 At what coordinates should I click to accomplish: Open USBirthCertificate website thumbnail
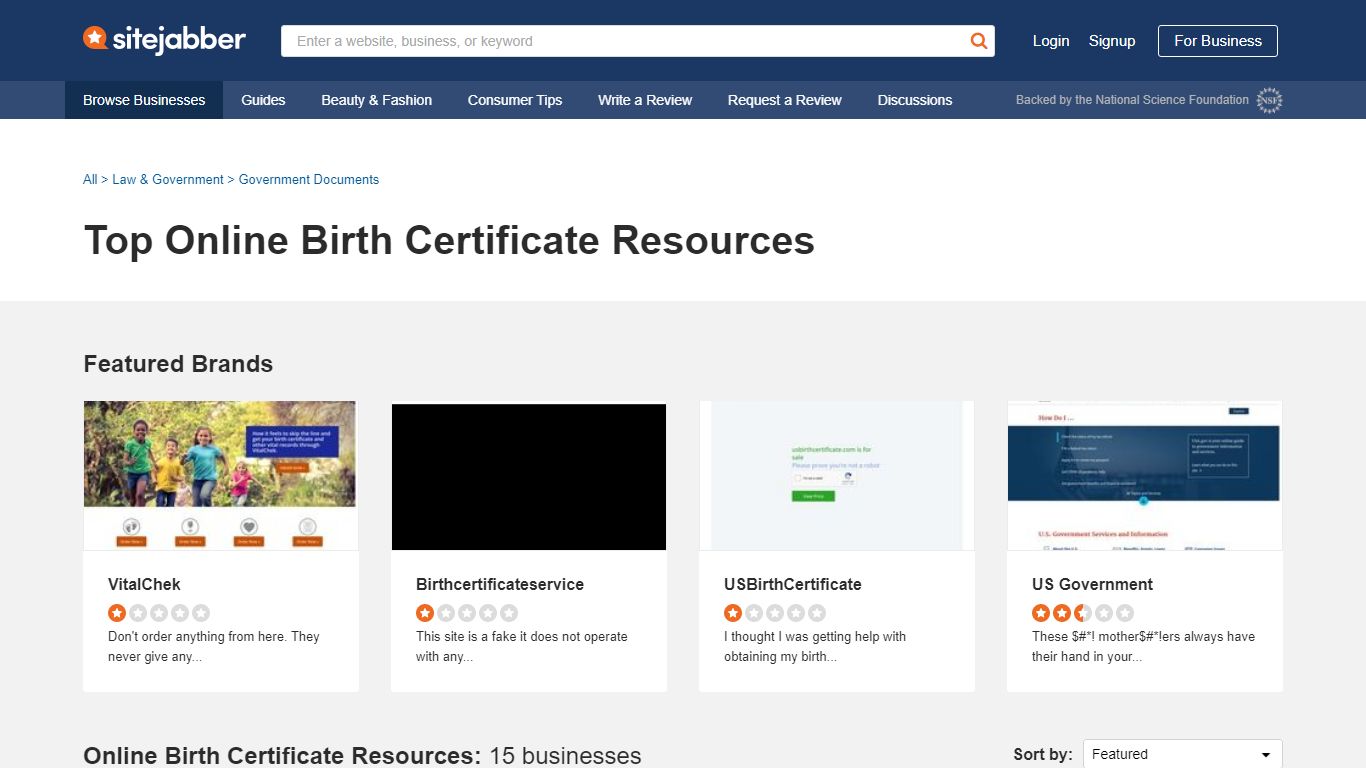pos(837,476)
